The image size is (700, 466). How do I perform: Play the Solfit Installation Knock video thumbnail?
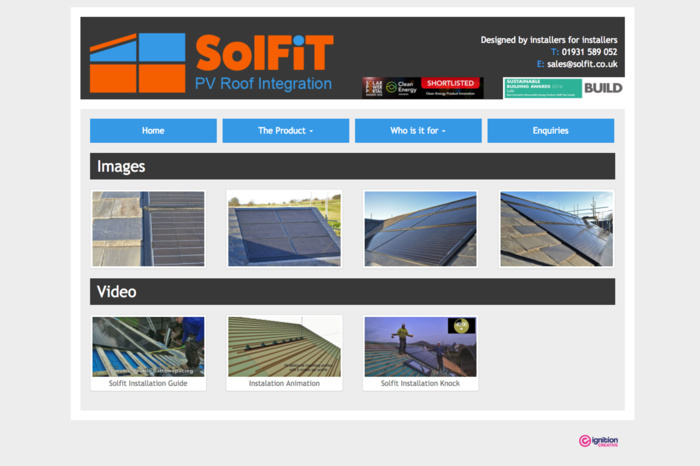coord(420,347)
